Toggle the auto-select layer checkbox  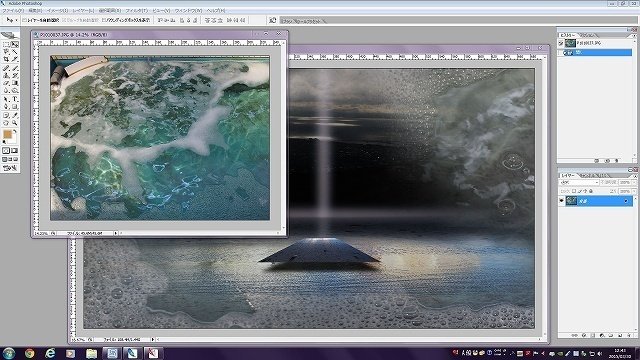(24, 20)
